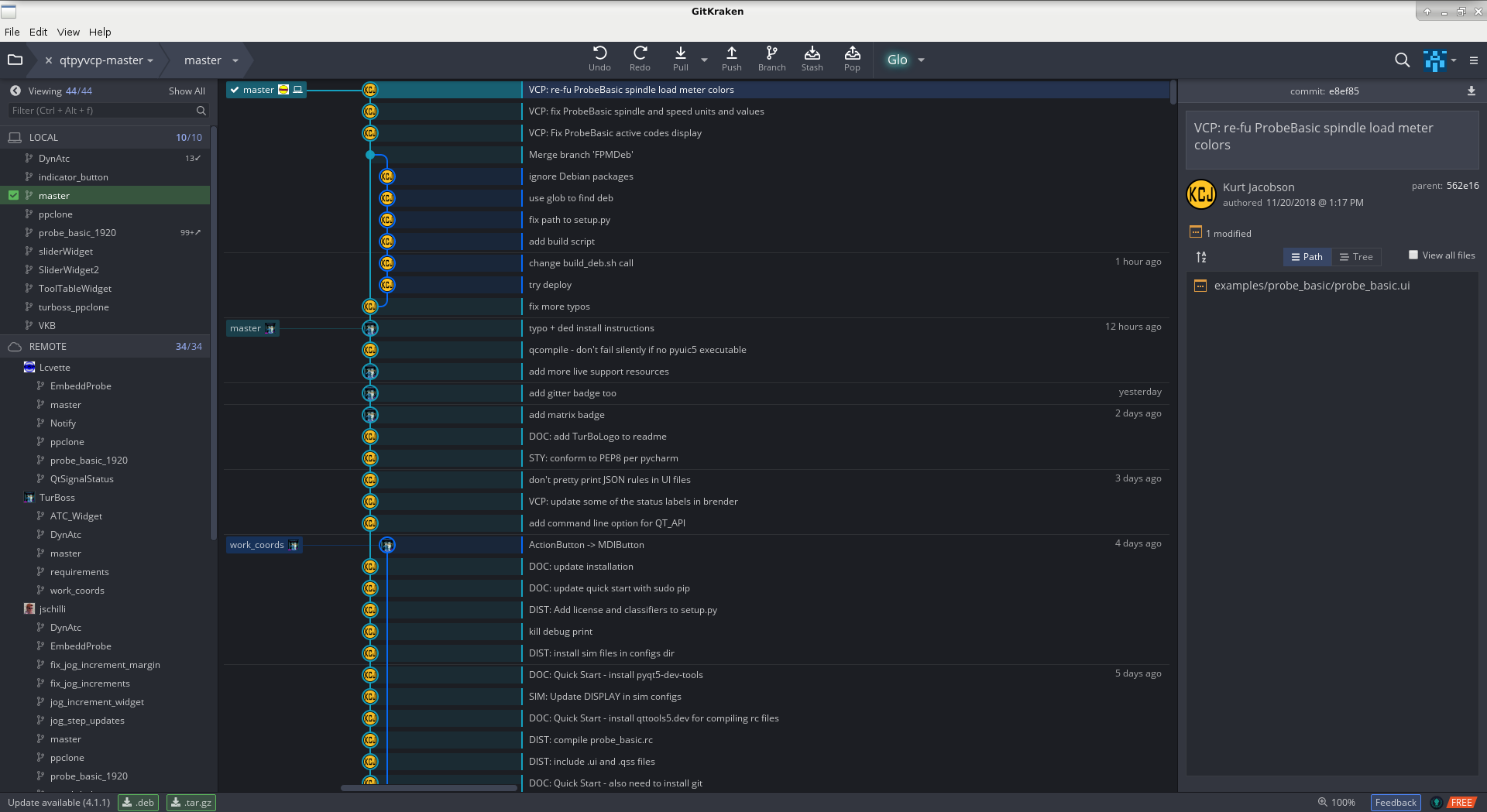Open the File menu
The height and width of the screenshot is (812, 1487).
(x=12, y=32)
